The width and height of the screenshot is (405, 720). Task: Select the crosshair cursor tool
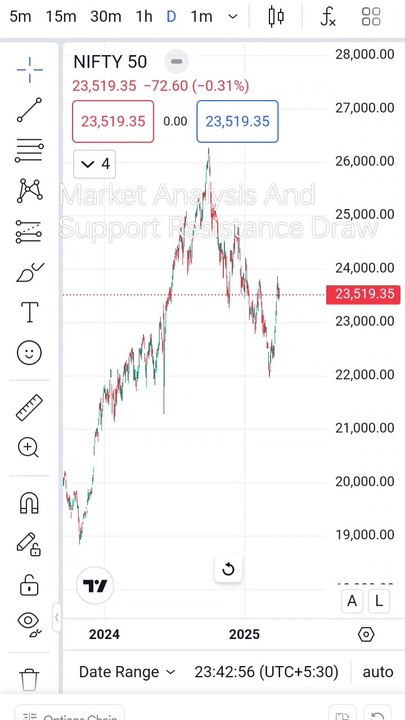pyautogui.click(x=29, y=70)
